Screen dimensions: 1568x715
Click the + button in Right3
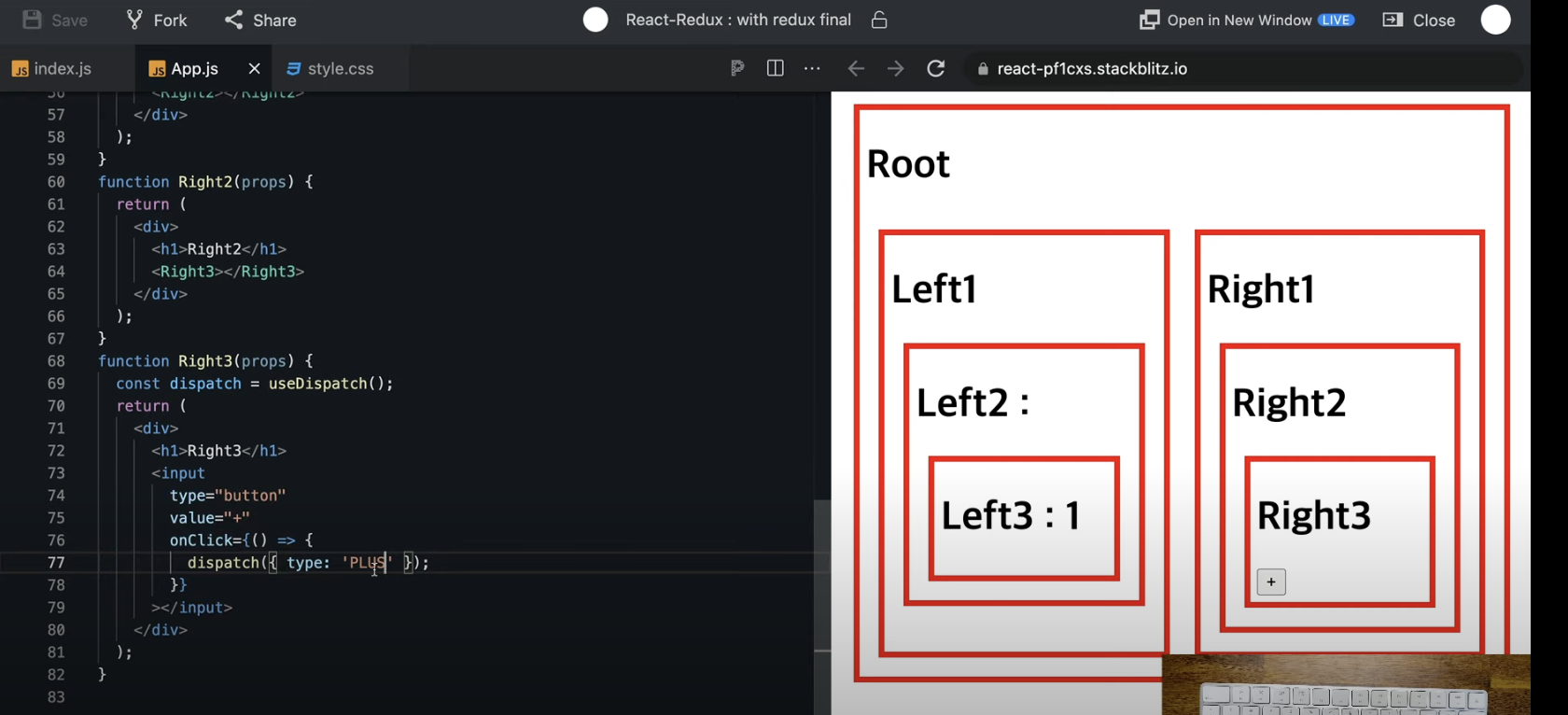tap(1271, 582)
